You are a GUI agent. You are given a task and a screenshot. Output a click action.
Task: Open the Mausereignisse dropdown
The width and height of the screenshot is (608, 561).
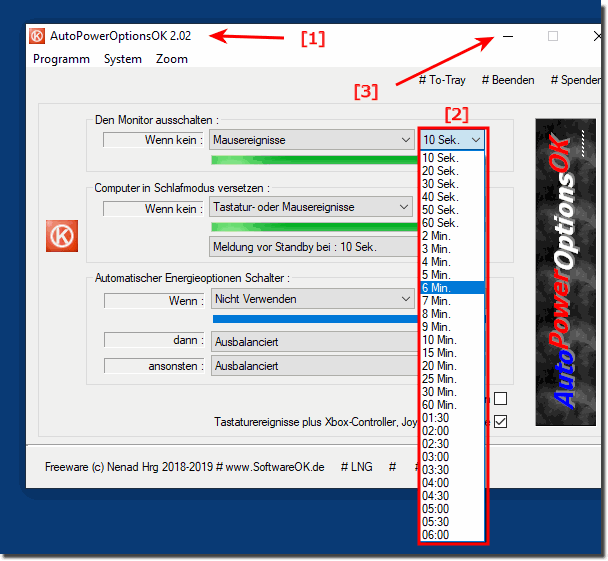312,140
